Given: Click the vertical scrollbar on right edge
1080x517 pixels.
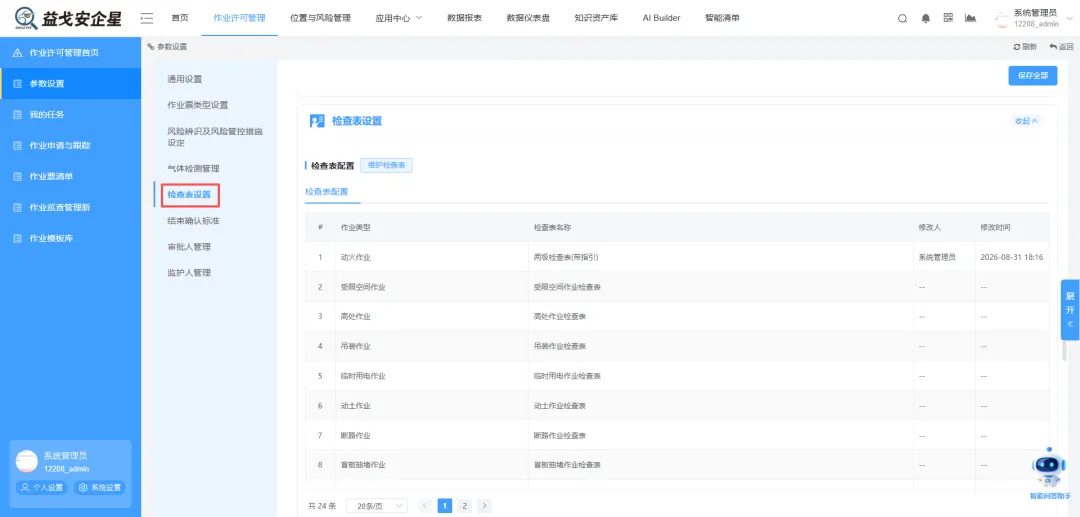Looking at the screenshot, I should pos(1065,351).
